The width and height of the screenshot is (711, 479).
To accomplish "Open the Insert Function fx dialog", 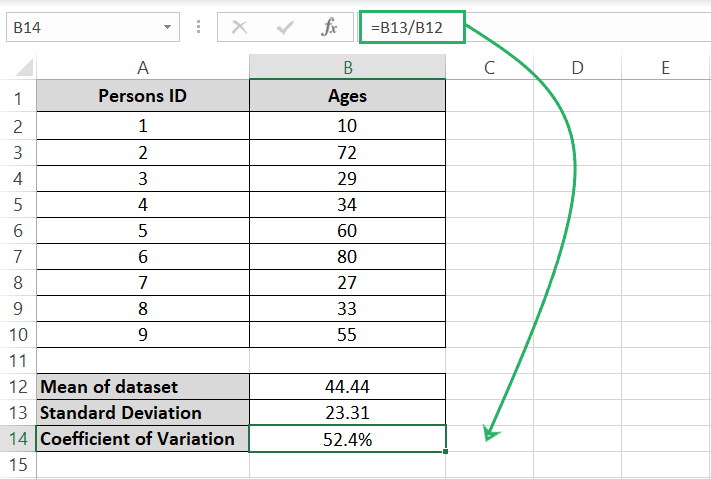I will click(x=329, y=27).
